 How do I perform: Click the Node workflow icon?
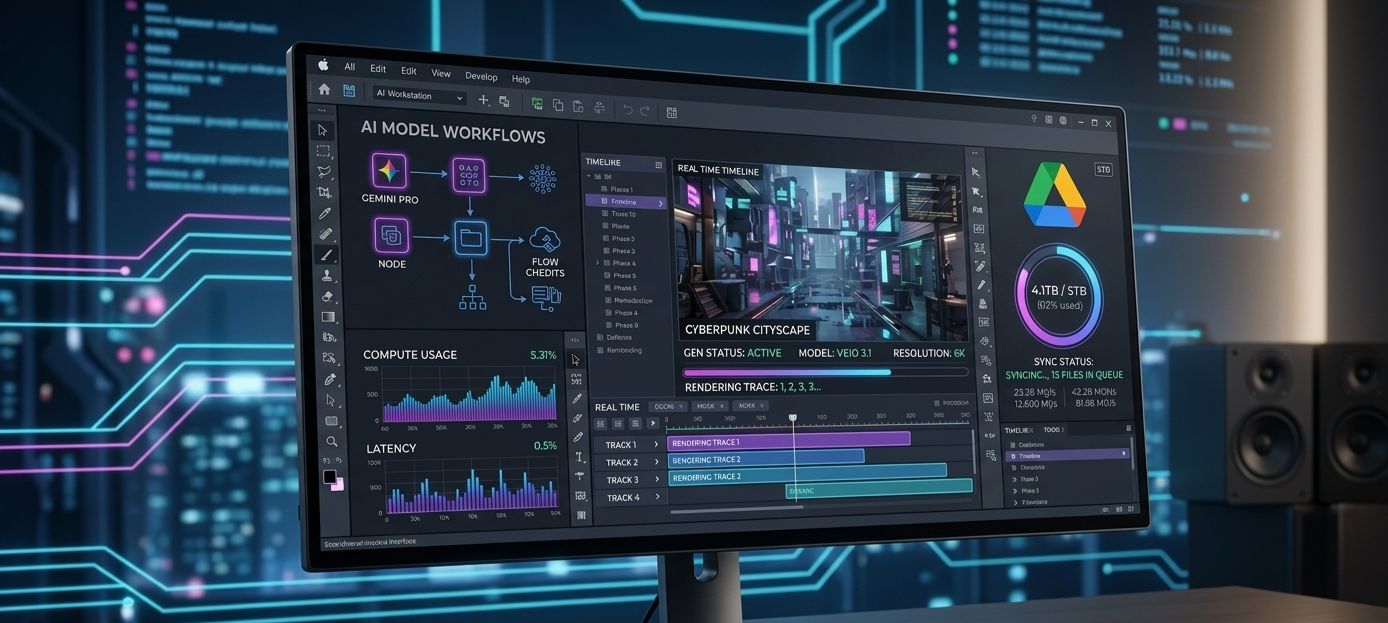391,236
